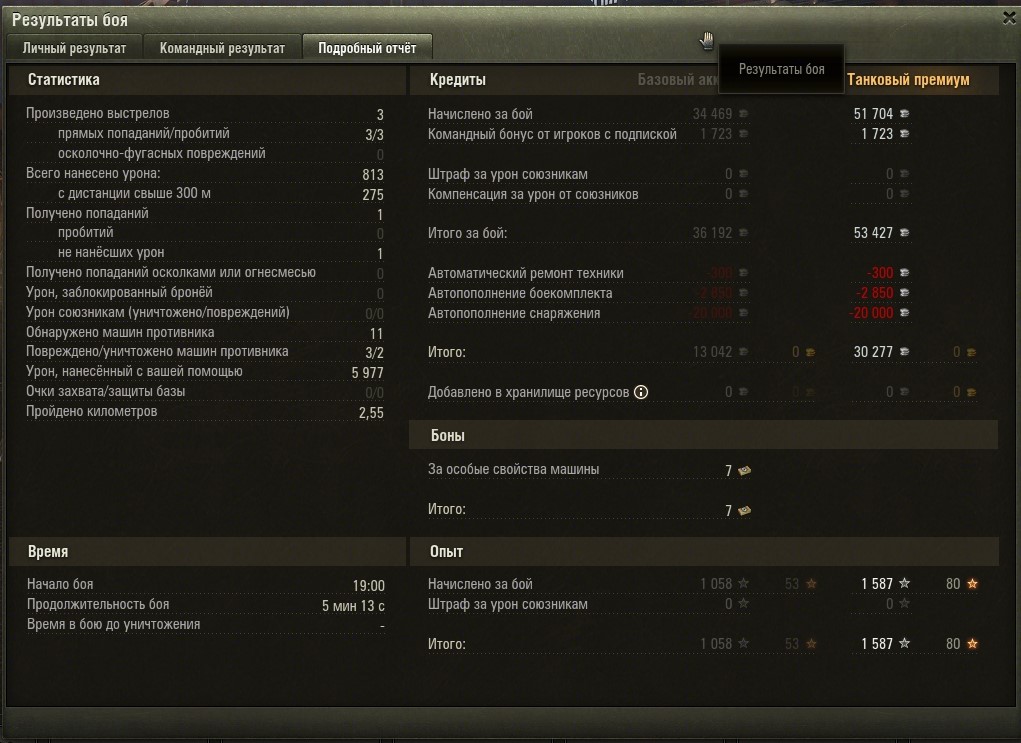Click the Всего нанесено урона value 813
This screenshot has height=743, width=1021.
[x=372, y=175]
